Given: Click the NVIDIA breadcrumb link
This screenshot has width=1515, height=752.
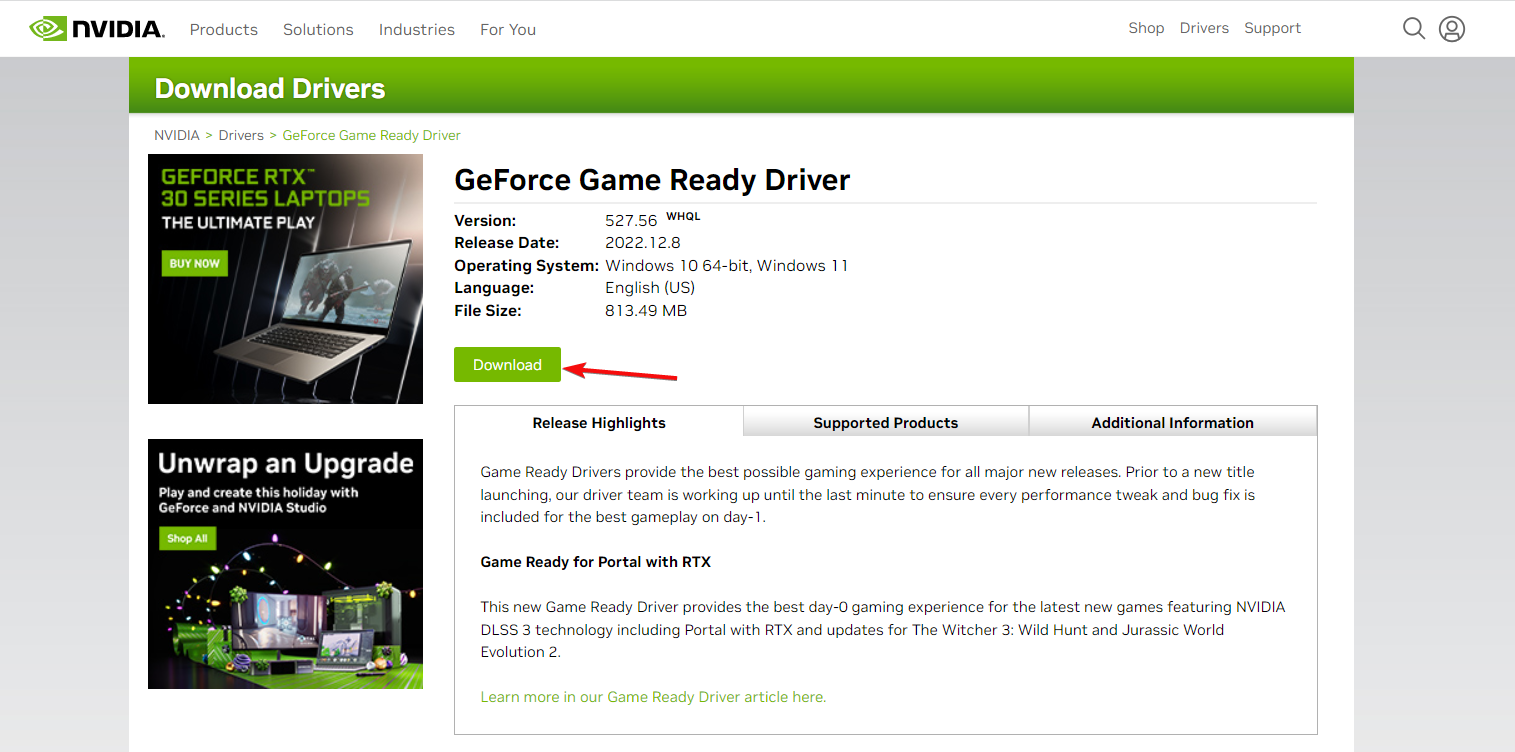Looking at the screenshot, I should click(177, 135).
